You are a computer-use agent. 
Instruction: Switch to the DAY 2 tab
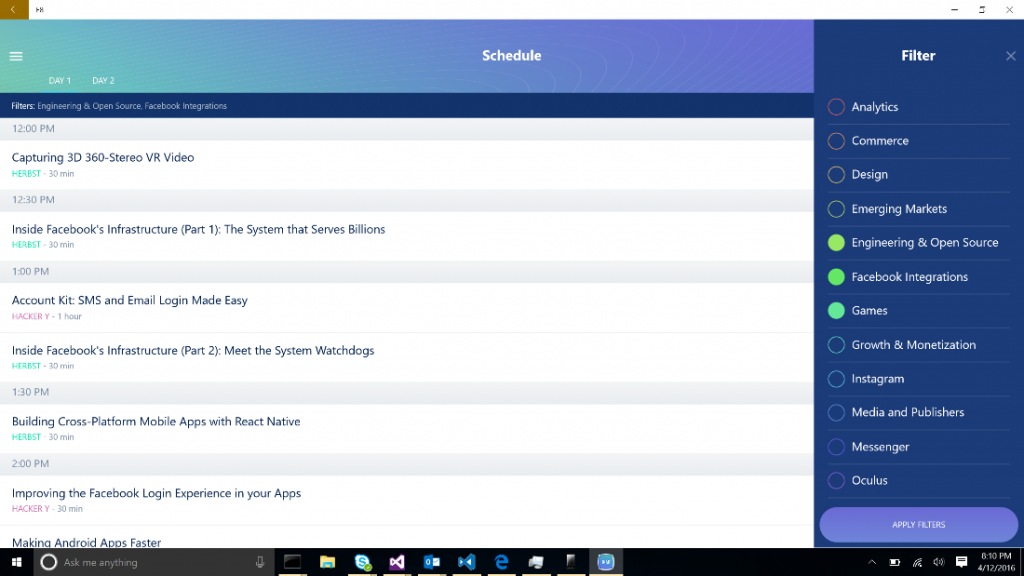(103, 80)
